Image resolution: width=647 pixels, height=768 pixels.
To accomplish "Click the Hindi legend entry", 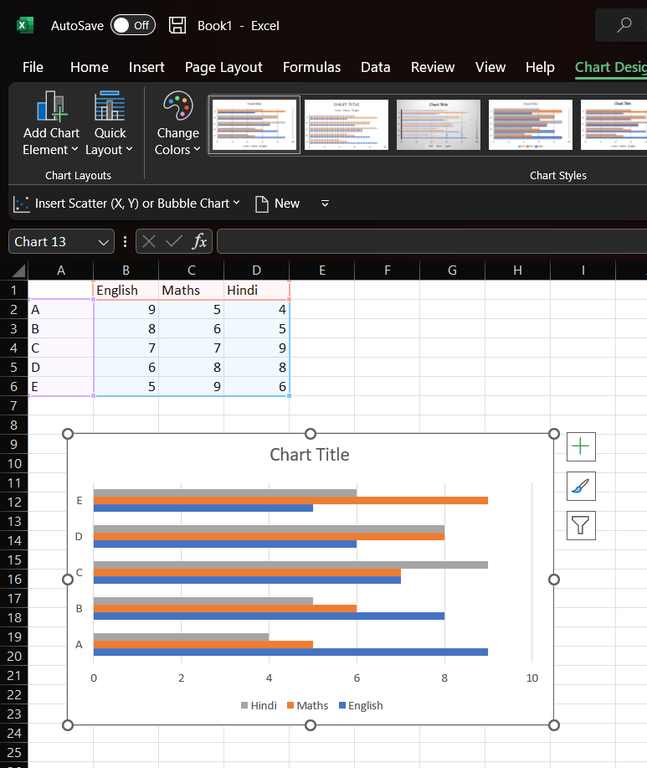I will point(259,705).
